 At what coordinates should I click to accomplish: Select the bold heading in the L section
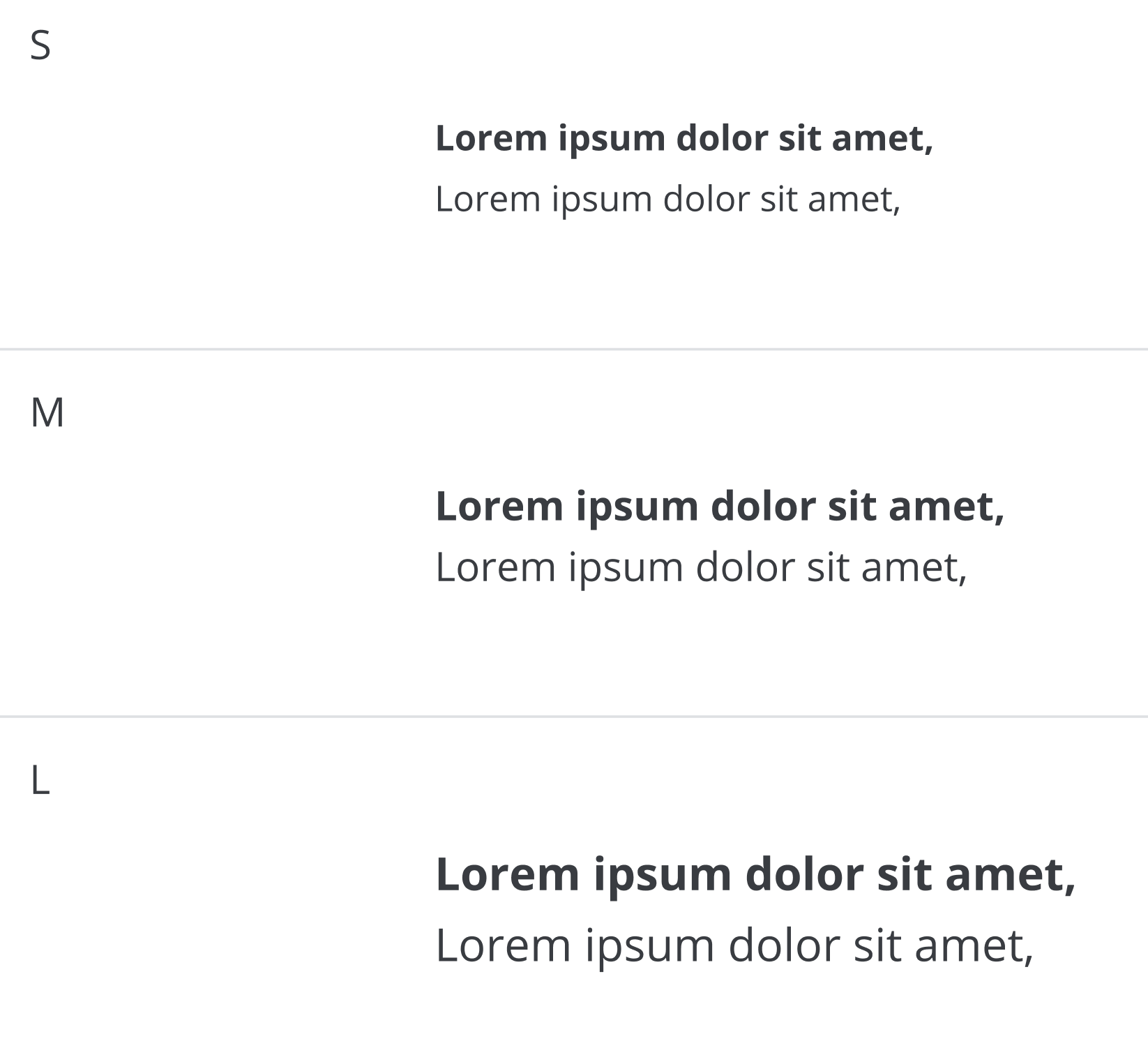tap(755, 874)
